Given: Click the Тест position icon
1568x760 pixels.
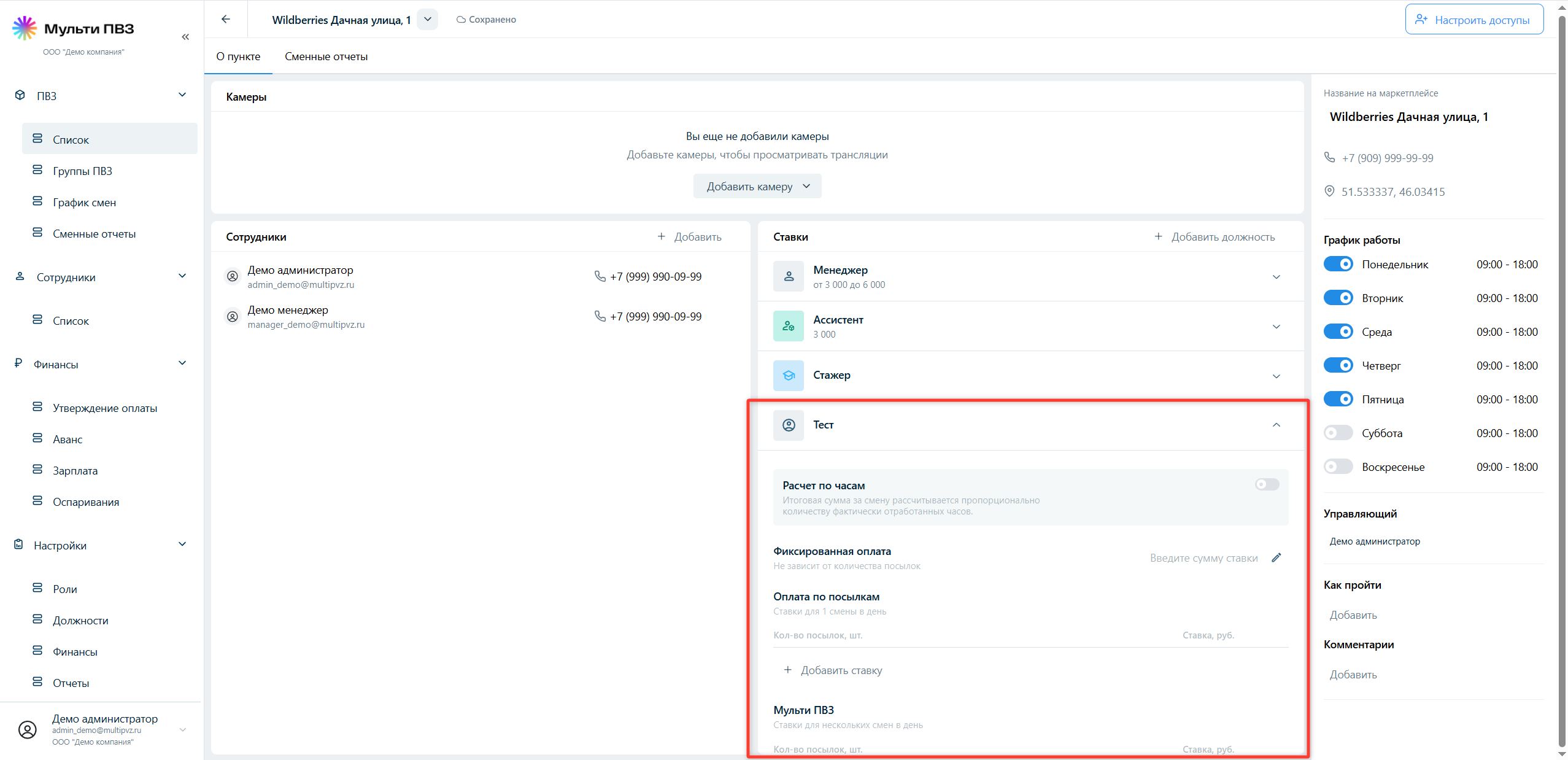Looking at the screenshot, I should [789, 425].
